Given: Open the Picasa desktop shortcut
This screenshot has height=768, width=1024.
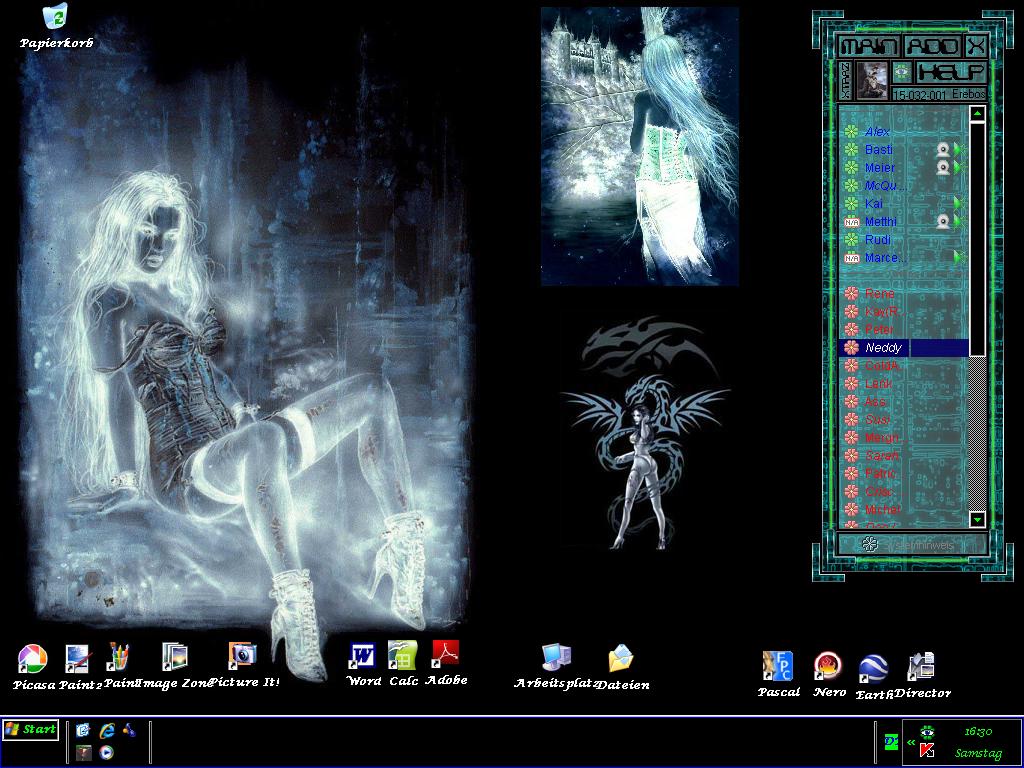Looking at the screenshot, I should tap(32, 659).
